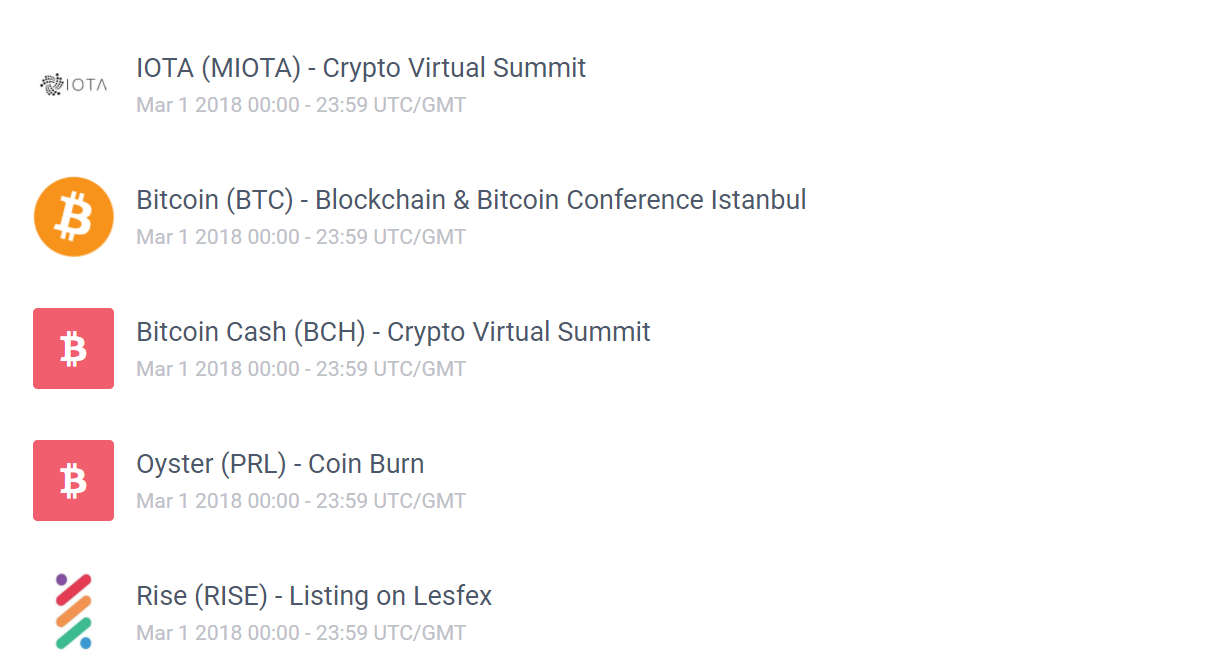Open "Crypto Virtual Summit" text in IOTA row
1220x669 pixels.
[x=454, y=68]
